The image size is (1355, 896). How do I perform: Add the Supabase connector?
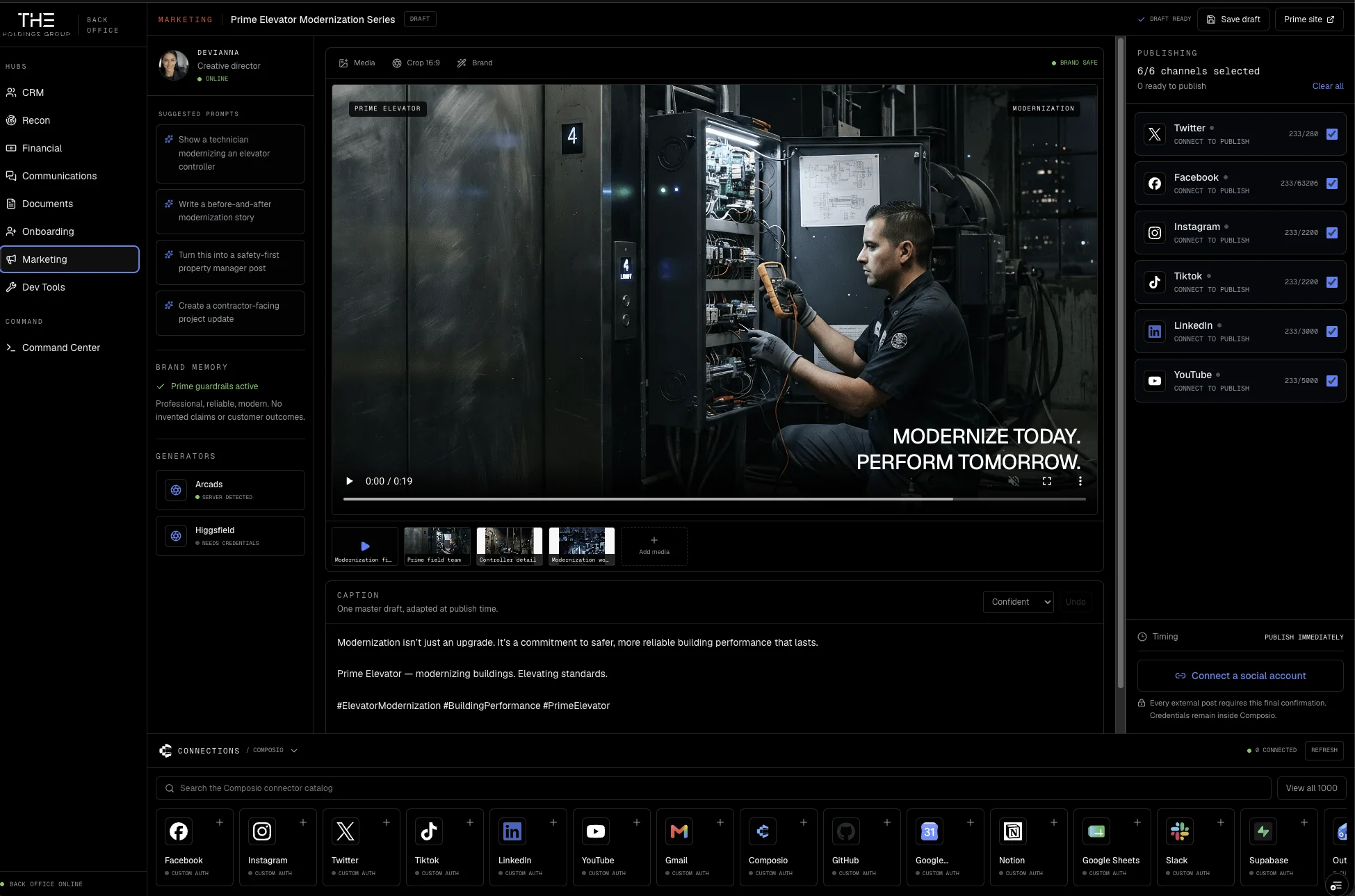click(x=1304, y=822)
